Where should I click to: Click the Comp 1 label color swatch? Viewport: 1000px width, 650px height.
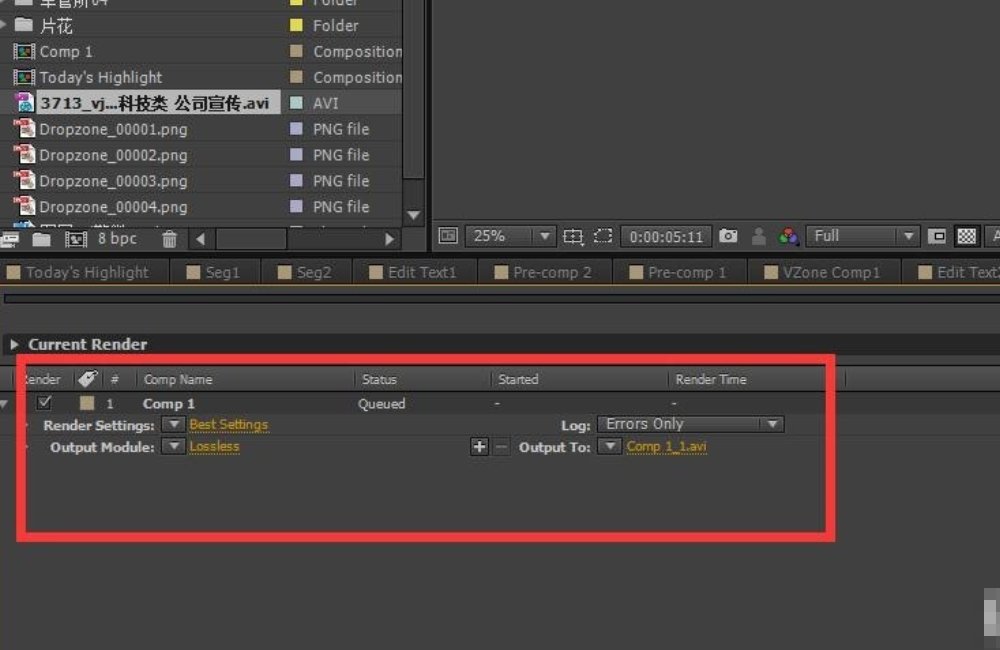[x=87, y=403]
